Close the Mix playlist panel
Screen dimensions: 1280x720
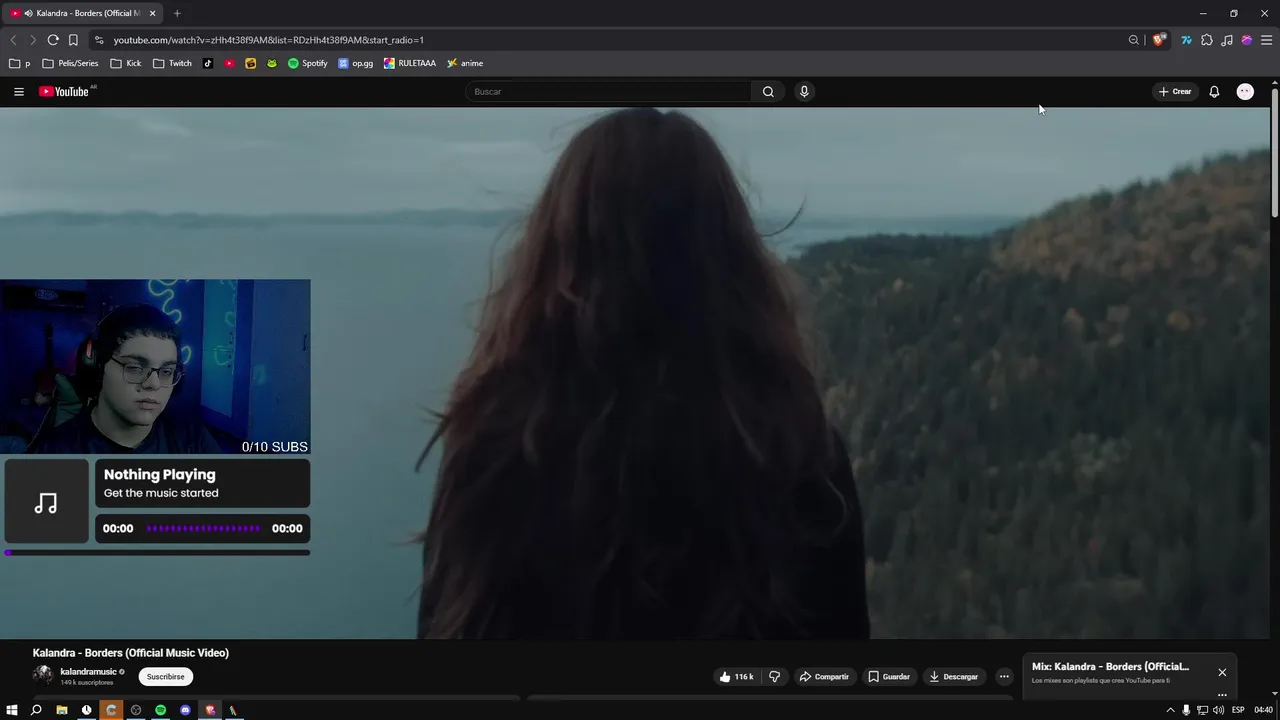point(1222,672)
